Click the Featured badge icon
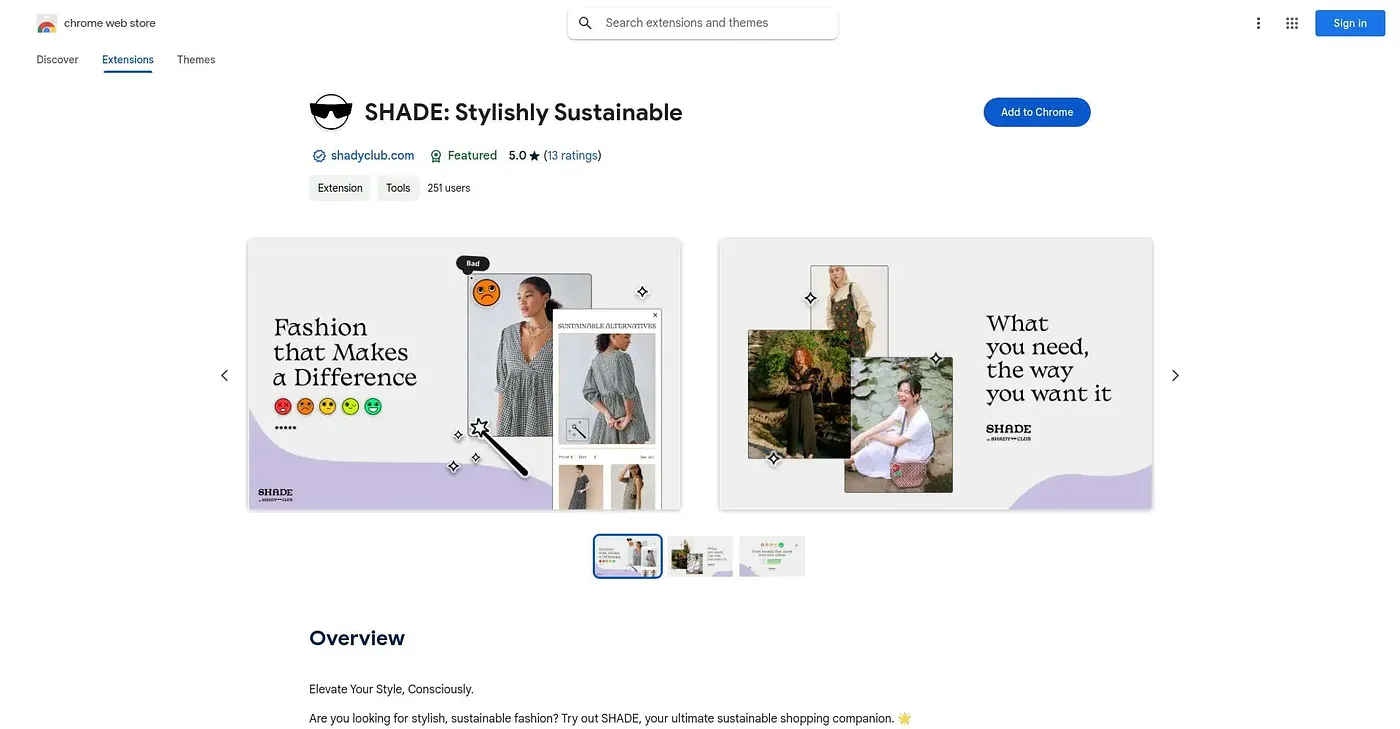 click(x=436, y=156)
